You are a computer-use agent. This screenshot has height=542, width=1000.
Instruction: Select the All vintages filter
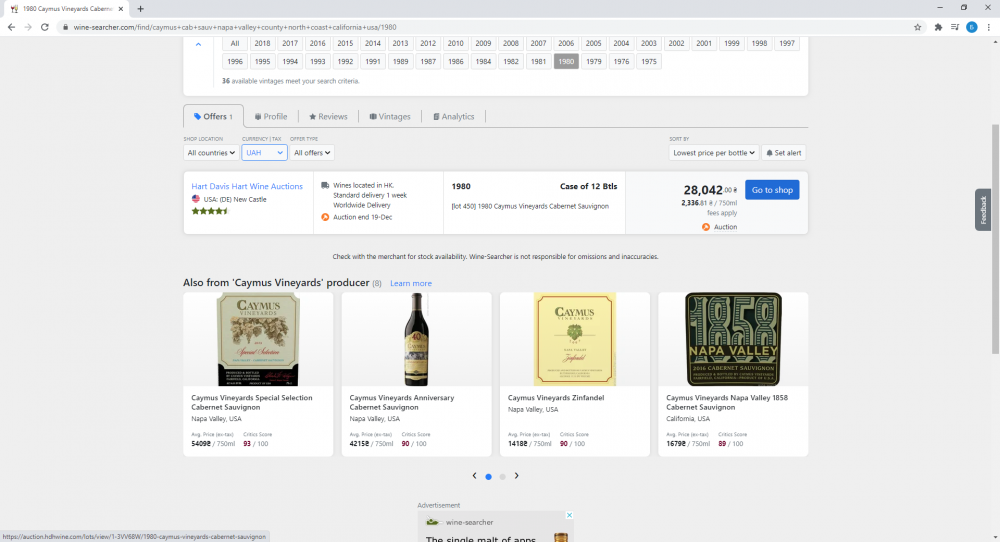pyautogui.click(x=234, y=43)
